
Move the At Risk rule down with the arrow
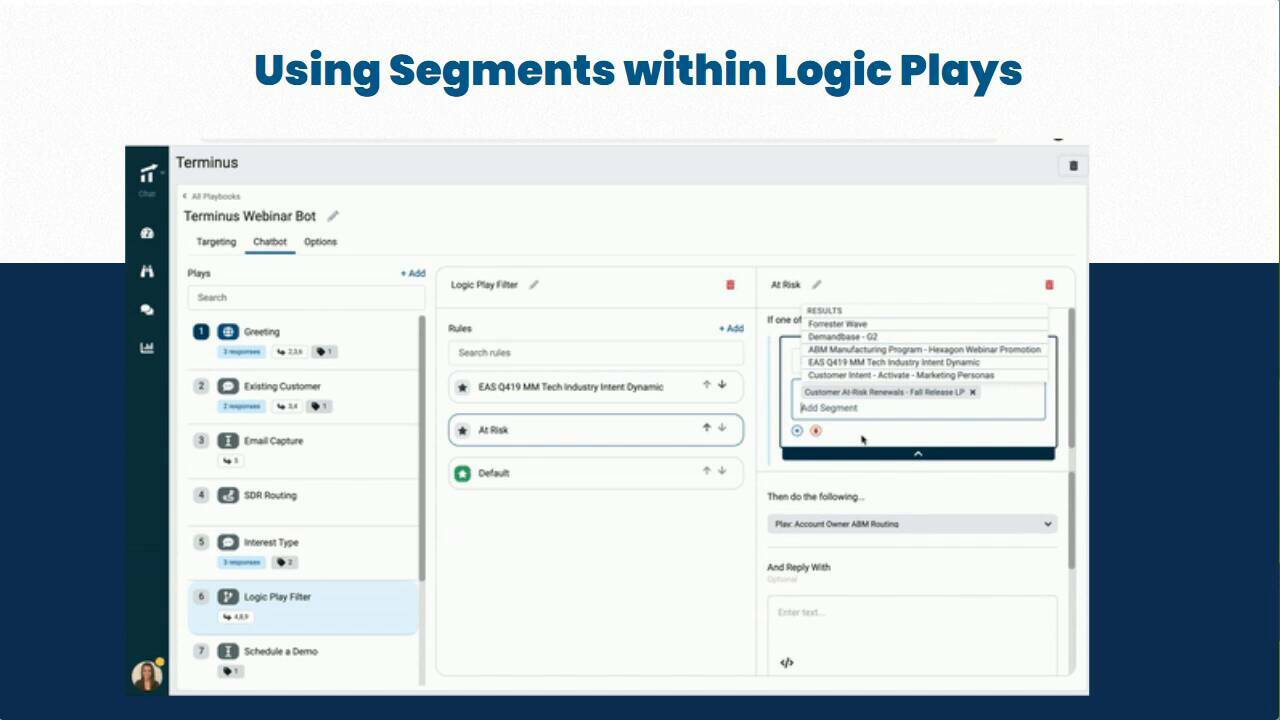click(722, 429)
